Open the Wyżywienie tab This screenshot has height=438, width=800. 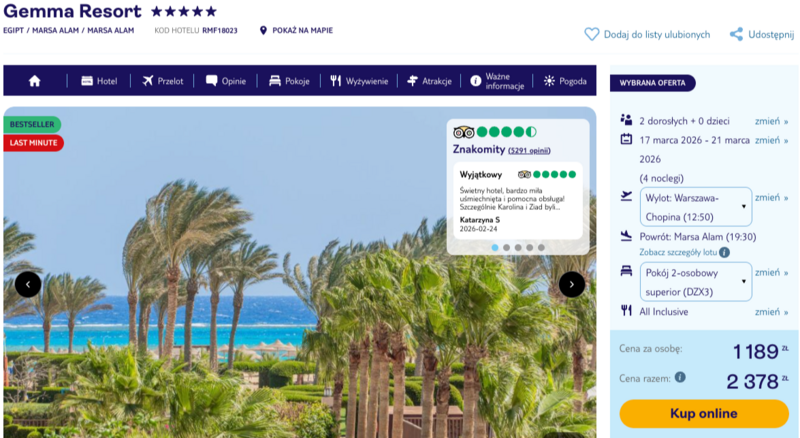pyautogui.click(x=359, y=81)
